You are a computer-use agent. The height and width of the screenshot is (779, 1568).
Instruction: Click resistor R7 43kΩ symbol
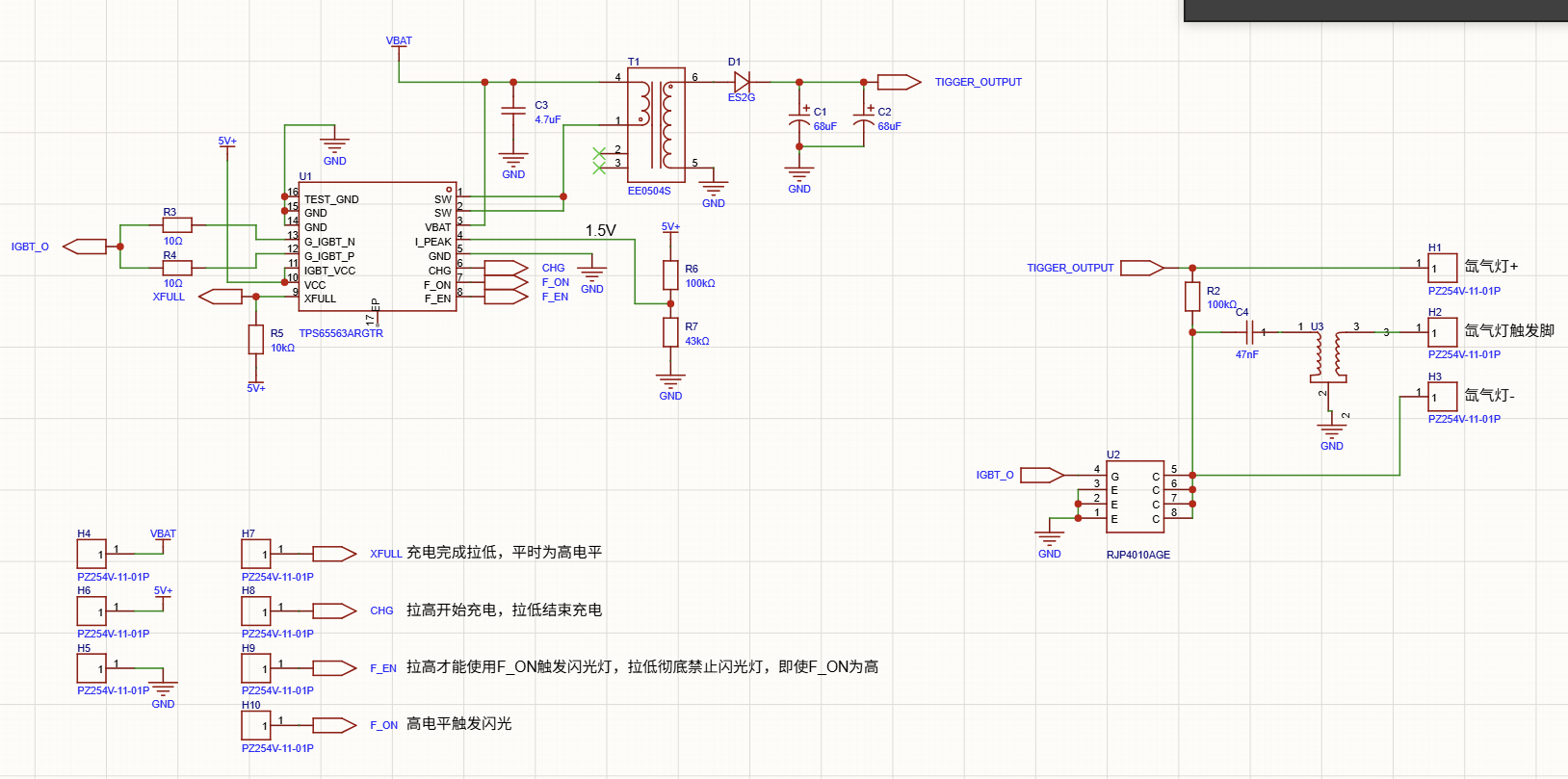(670, 332)
